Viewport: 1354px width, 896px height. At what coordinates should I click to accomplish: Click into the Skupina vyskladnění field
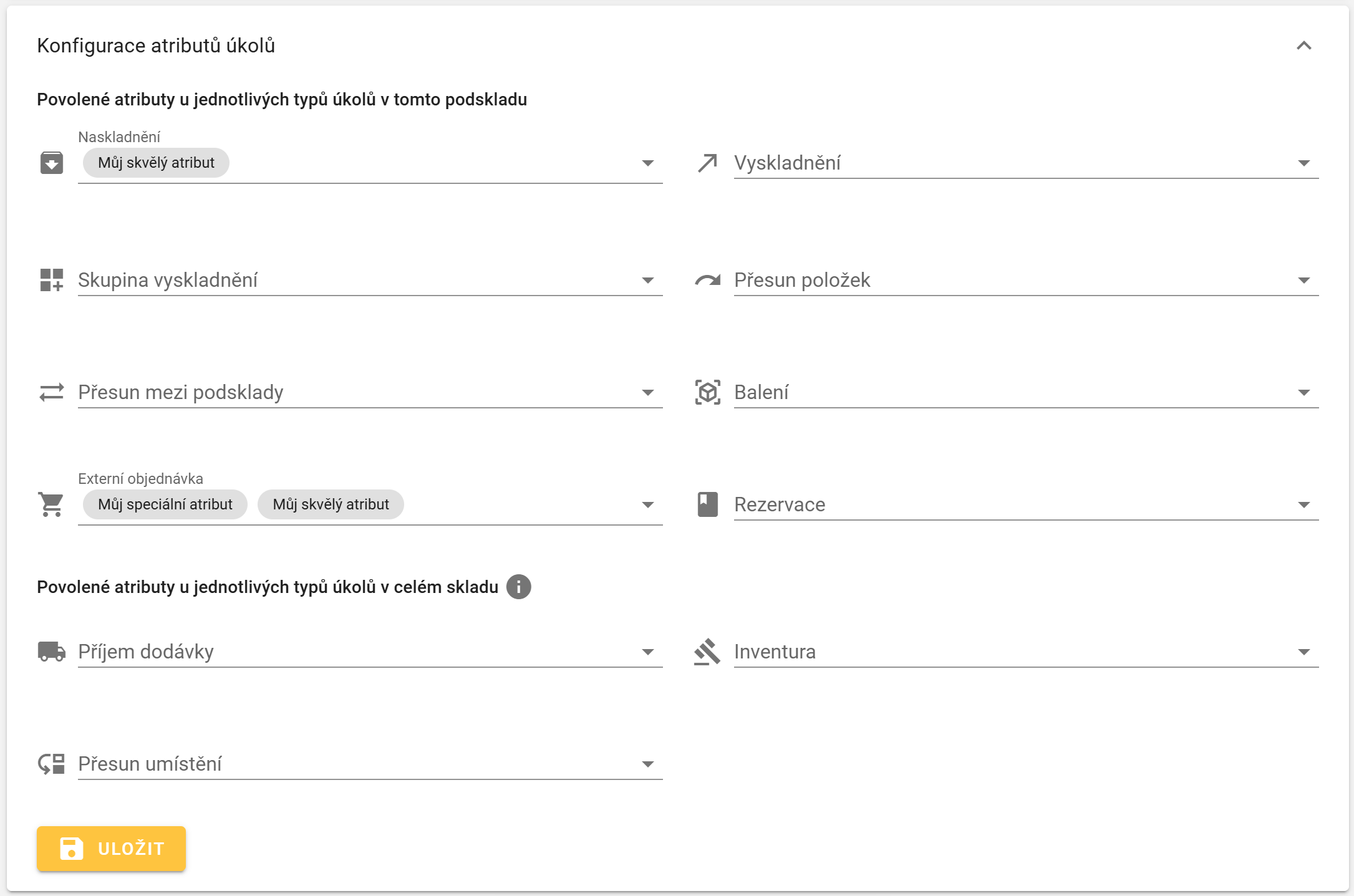(x=355, y=280)
